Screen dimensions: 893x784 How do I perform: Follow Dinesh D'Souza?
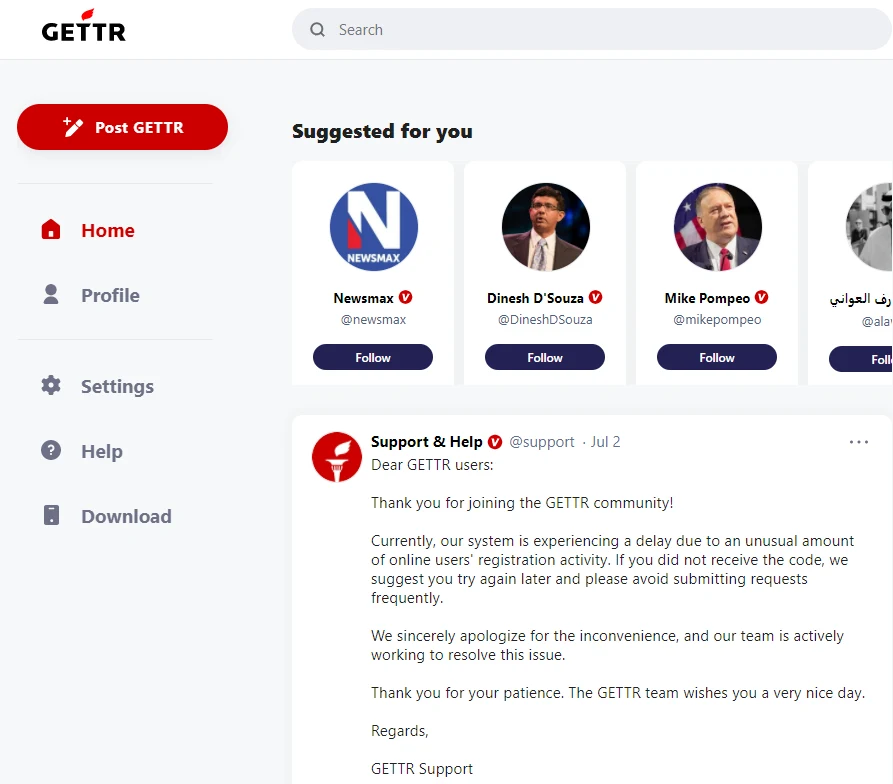coord(545,356)
